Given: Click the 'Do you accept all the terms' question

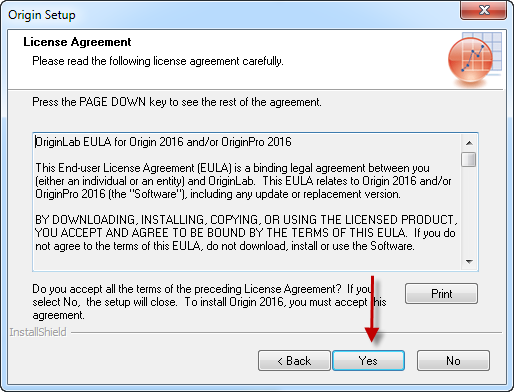Looking at the screenshot, I should [x=209, y=302].
